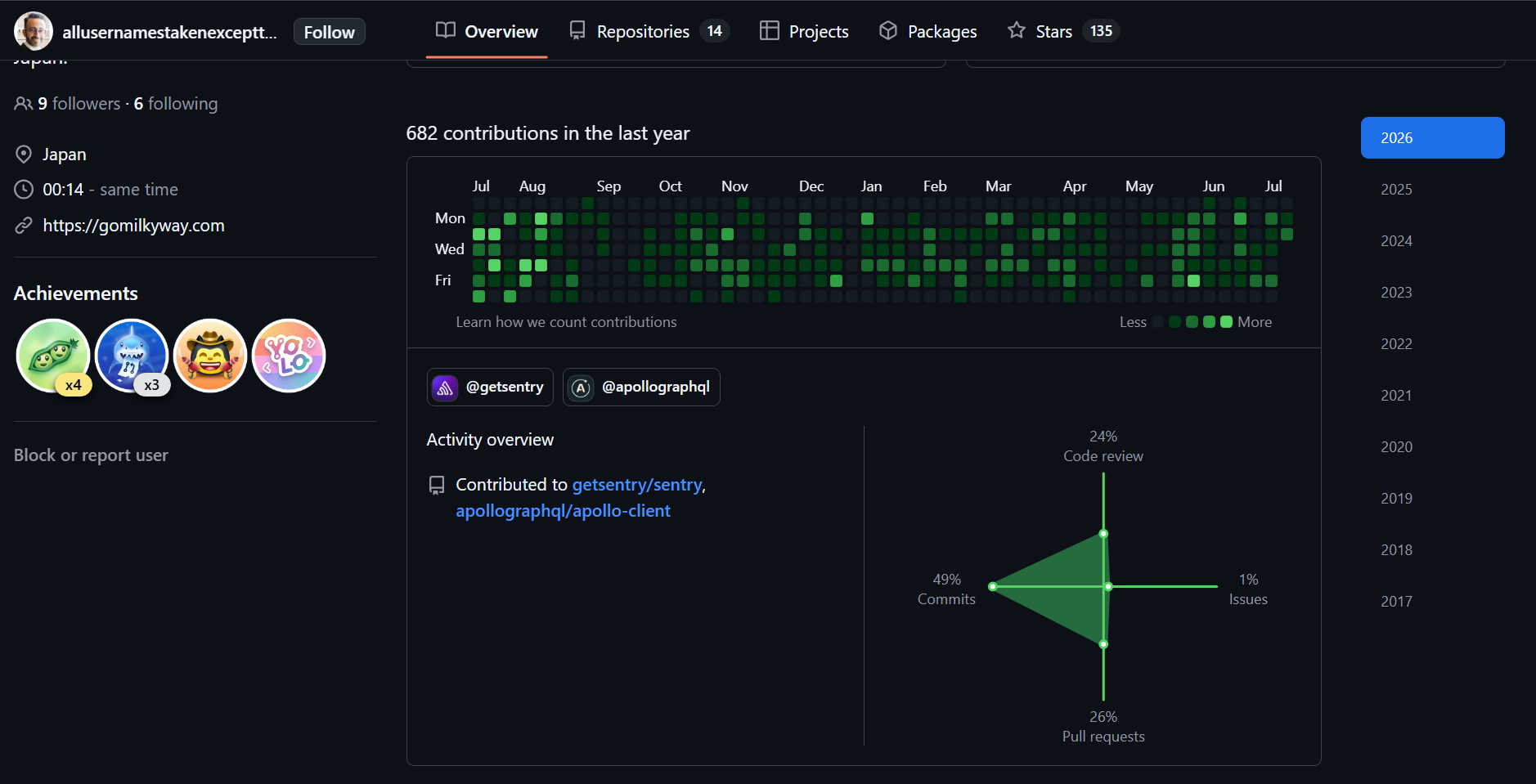1536x784 pixels.
Task: Click the 1% Issues chart label
Action: (1248, 589)
